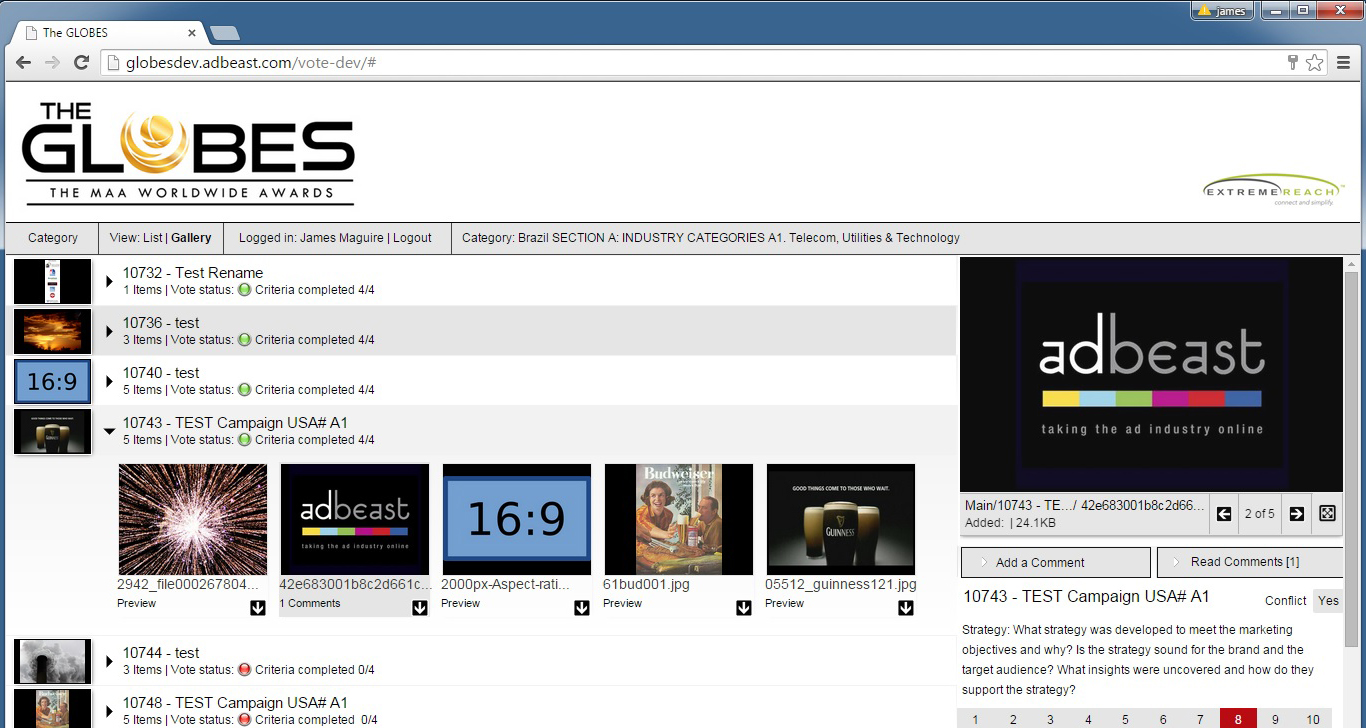Viewport: 1366px width, 728px height.
Task: Rate strategy score 2
Action: point(1013,719)
